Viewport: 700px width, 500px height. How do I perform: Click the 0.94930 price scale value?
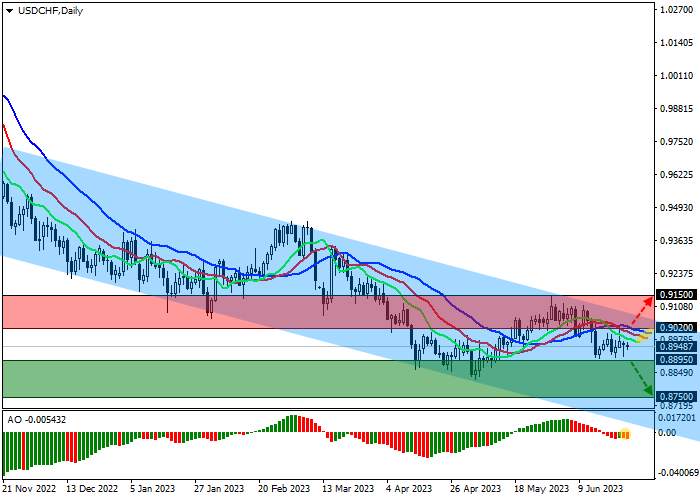click(677, 208)
